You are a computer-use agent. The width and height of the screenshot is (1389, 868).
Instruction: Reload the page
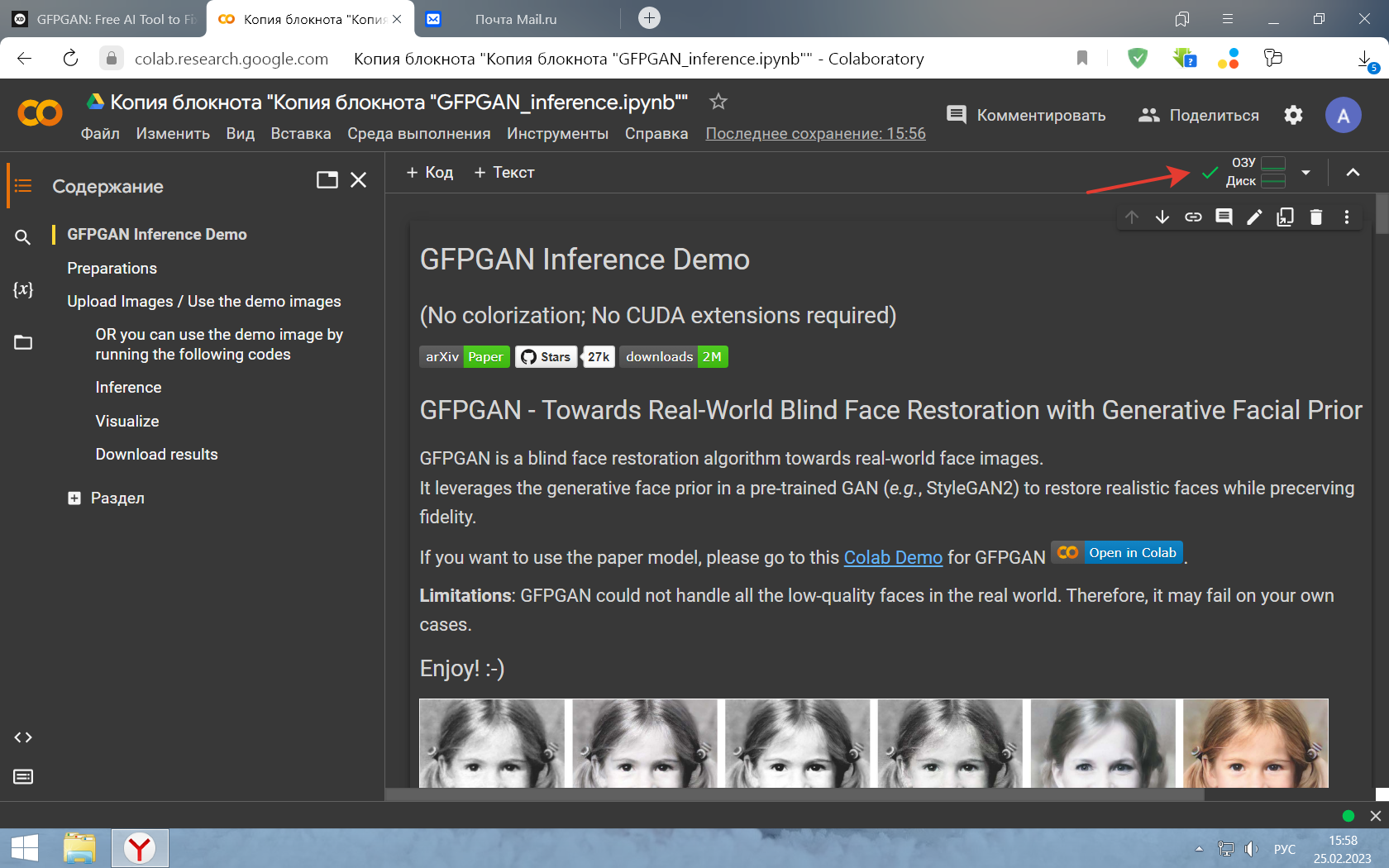(x=70, y=58)
